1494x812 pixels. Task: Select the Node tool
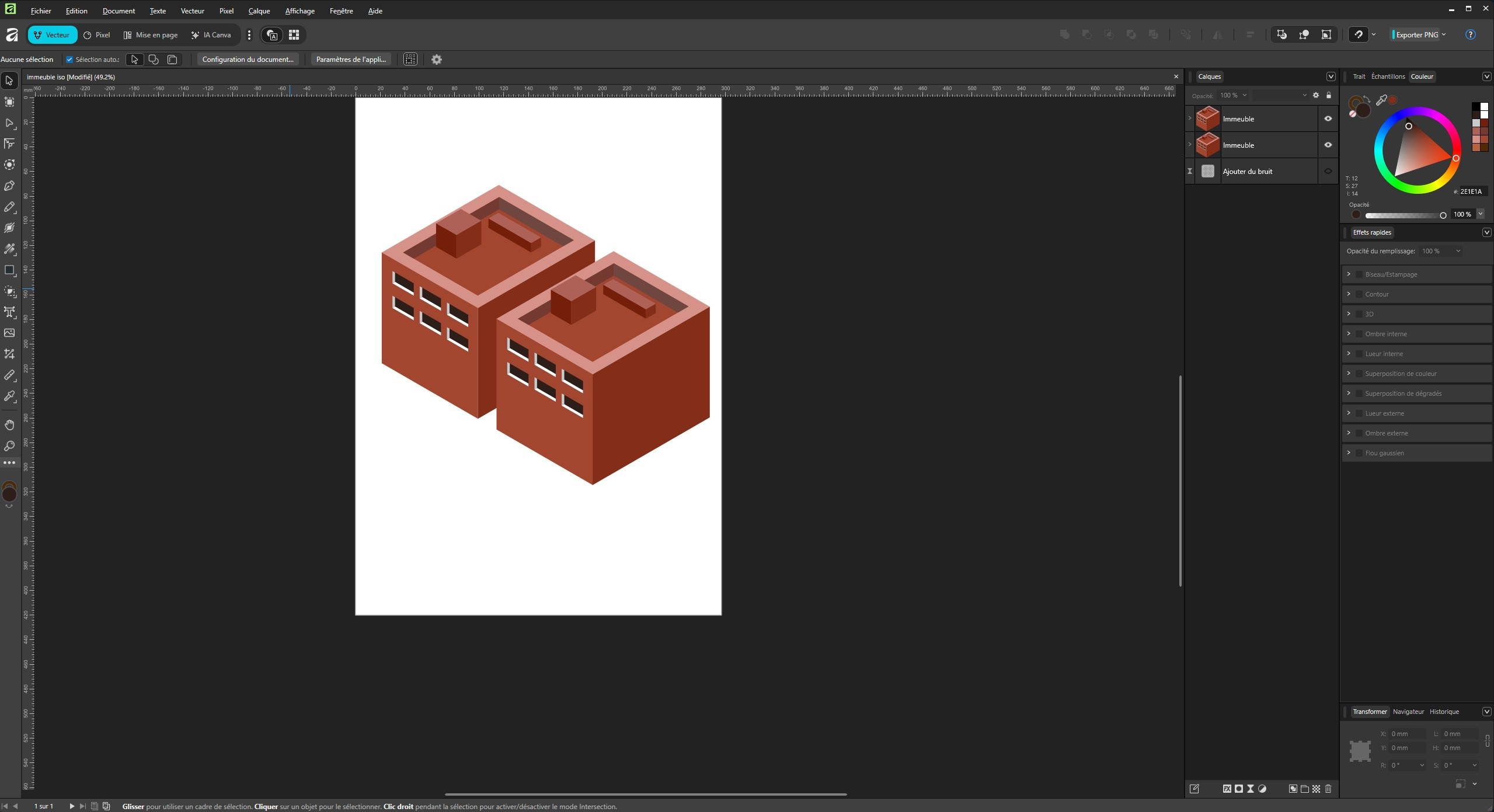click(x=9, y=123)
